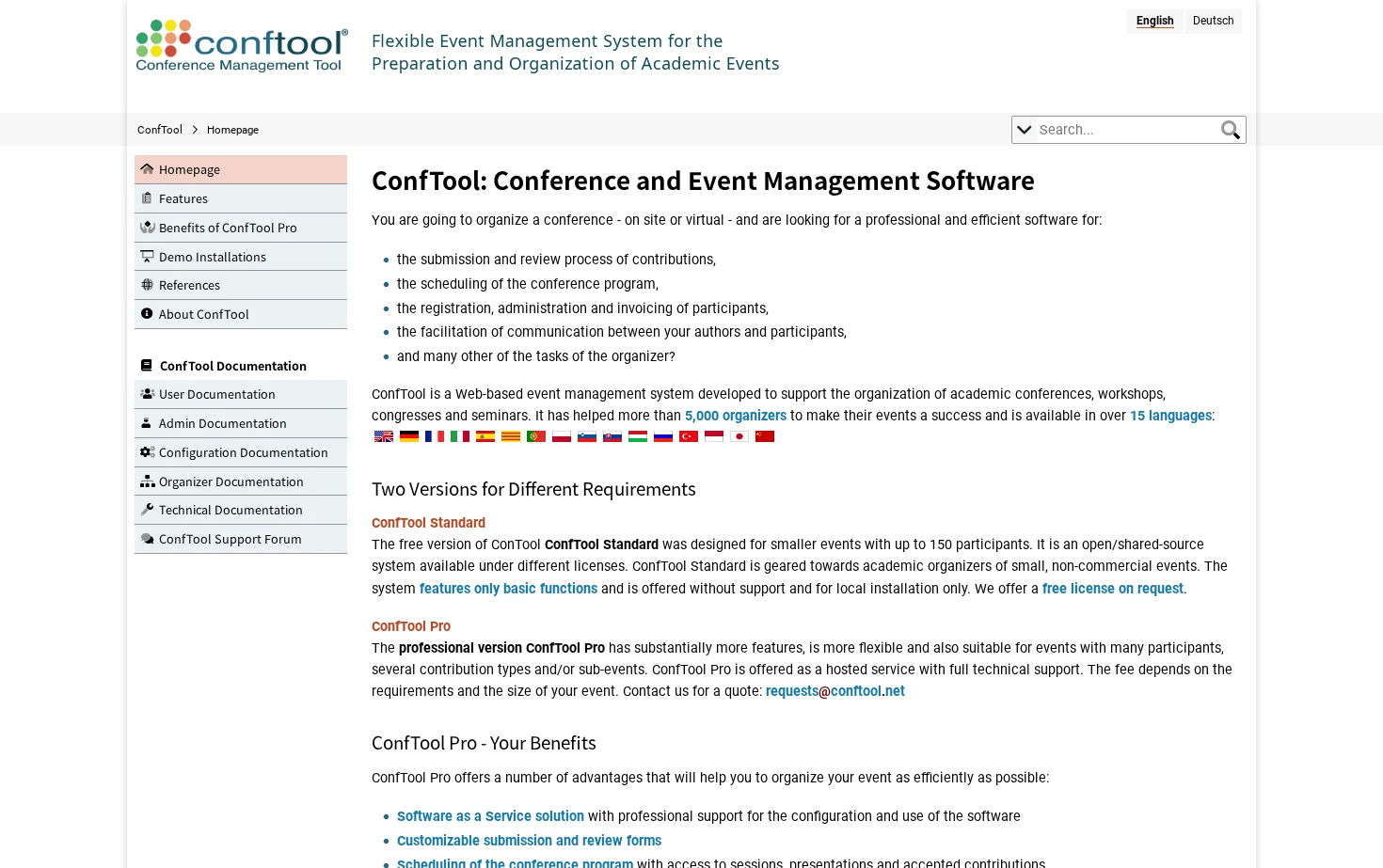Viewport: 1383px width, 868px height.
Task: Click the Polish flag icon
Action: 562,436
